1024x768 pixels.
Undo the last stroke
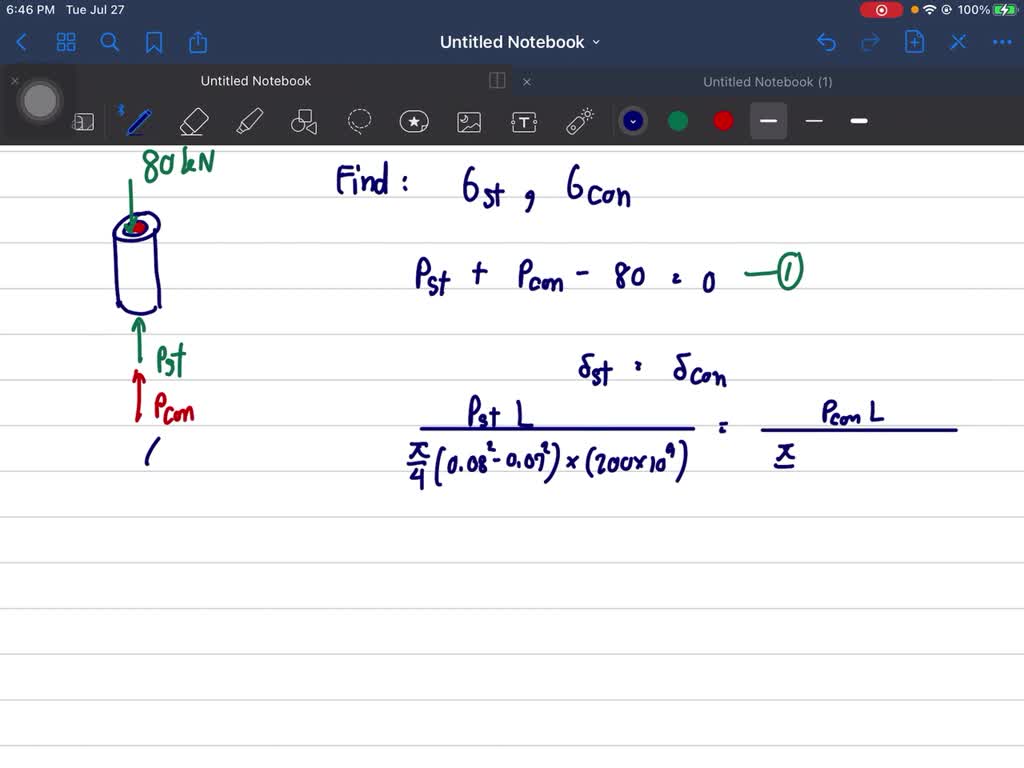826,42
